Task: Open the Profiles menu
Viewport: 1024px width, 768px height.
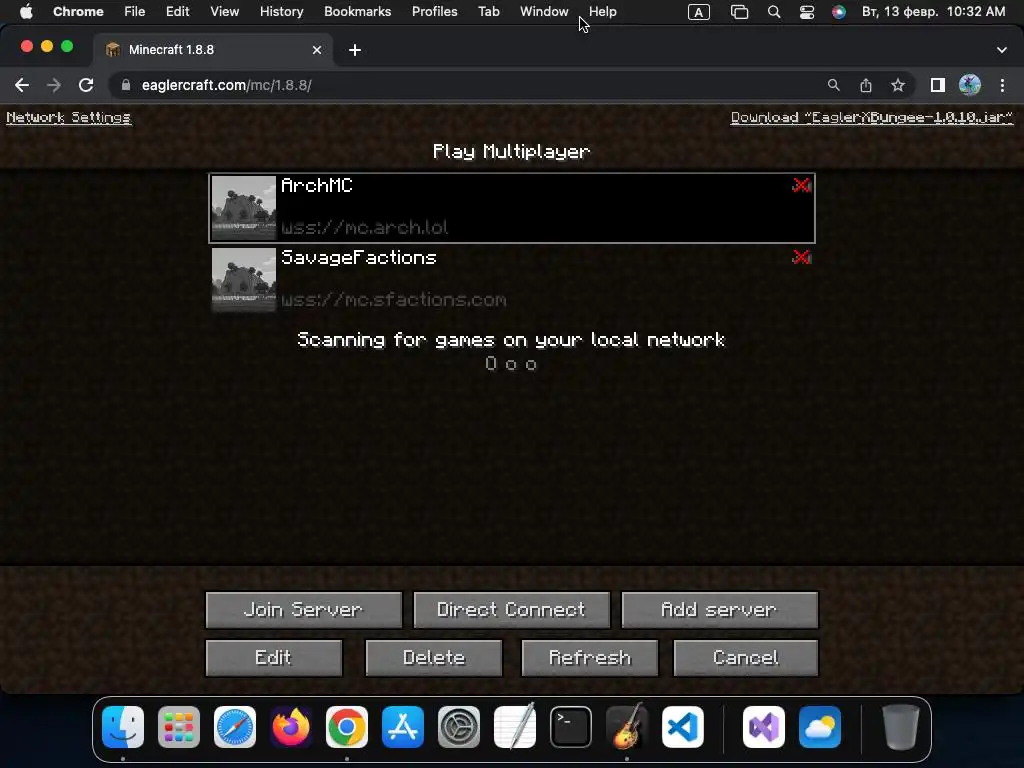Action: (434, 11)
